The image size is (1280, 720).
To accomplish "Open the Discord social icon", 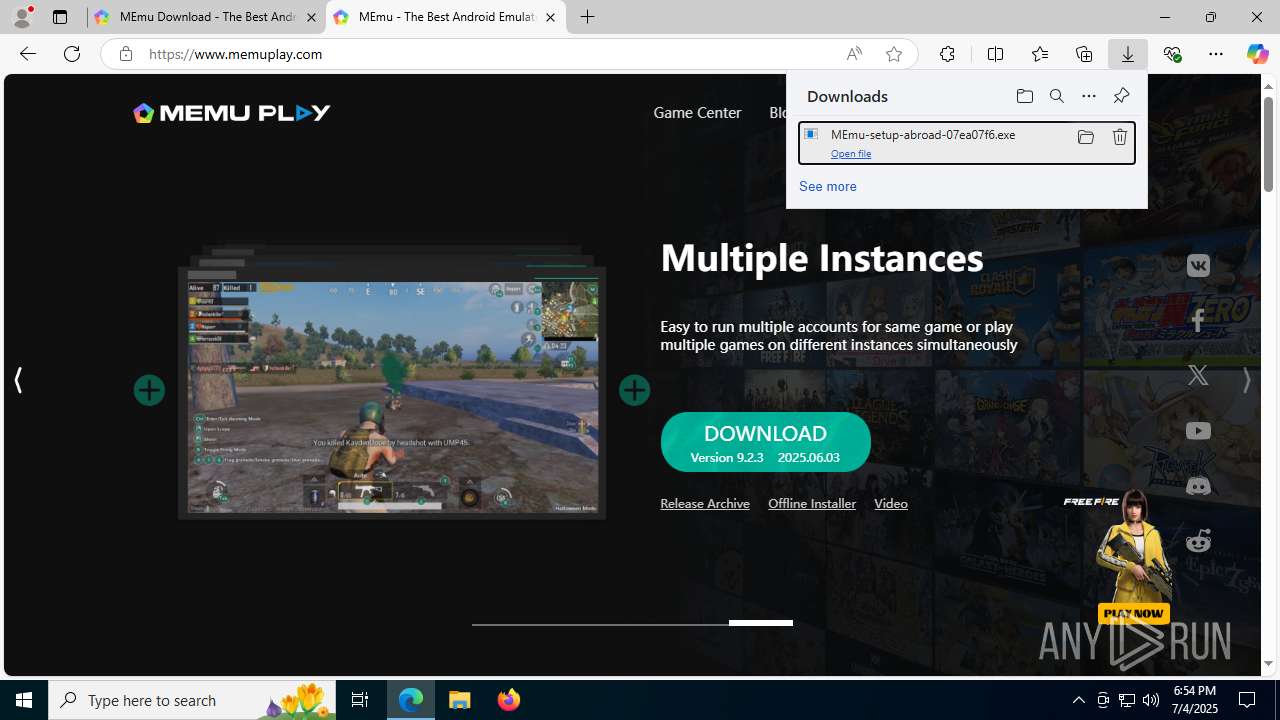I will click(x=1198, y=486).
